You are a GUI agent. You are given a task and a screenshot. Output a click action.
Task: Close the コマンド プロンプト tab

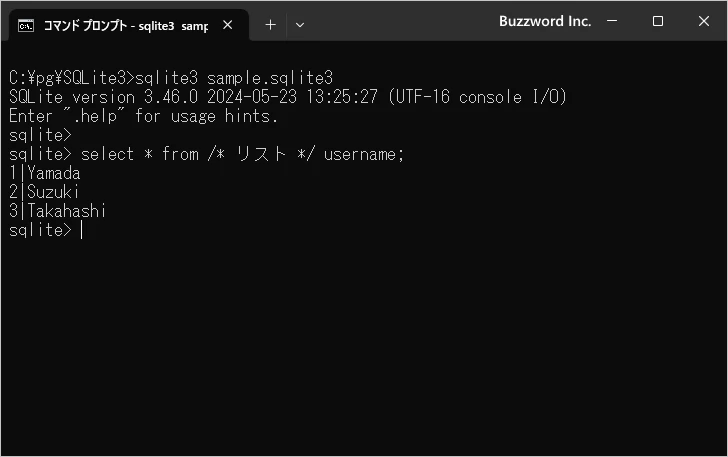[x=229, y=24]
